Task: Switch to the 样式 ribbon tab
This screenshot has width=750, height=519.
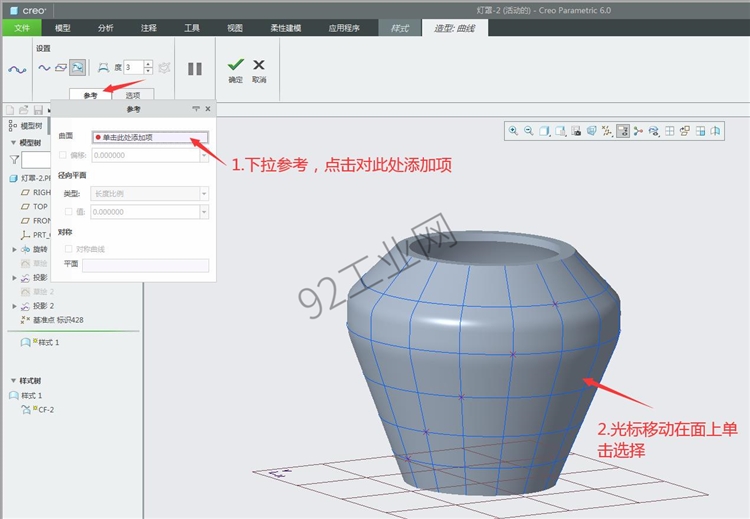Action: [x=400, y=28]
